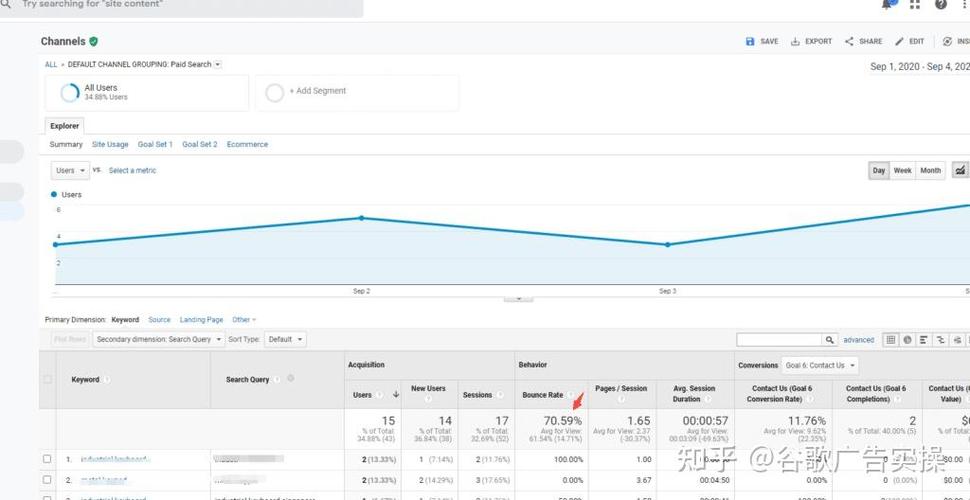Click the Edit pencil icon
This screenshot has height=500, width=970.
[900, 42]
